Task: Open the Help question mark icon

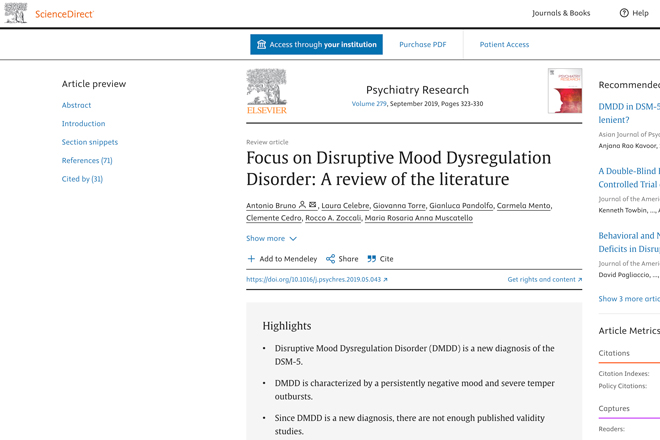Action: click(624, 13)
